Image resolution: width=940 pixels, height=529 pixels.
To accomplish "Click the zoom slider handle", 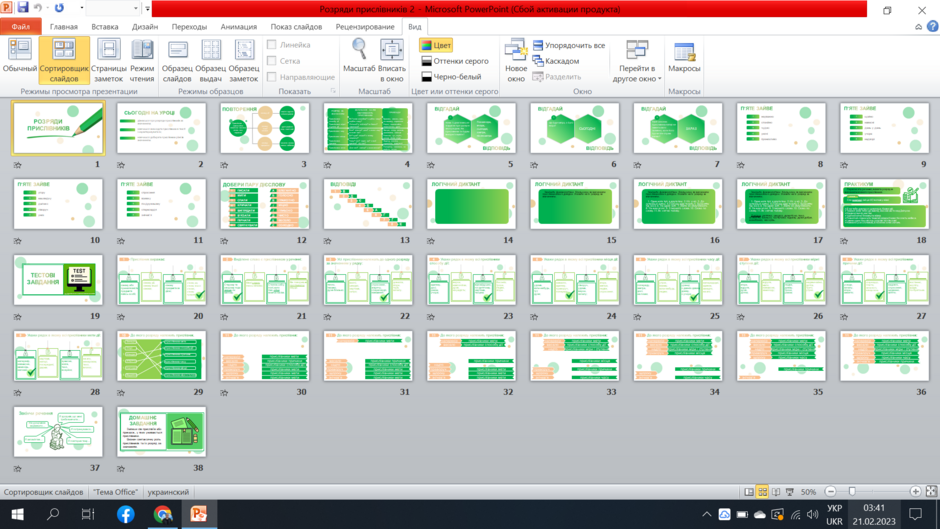I will coord(852,492).
